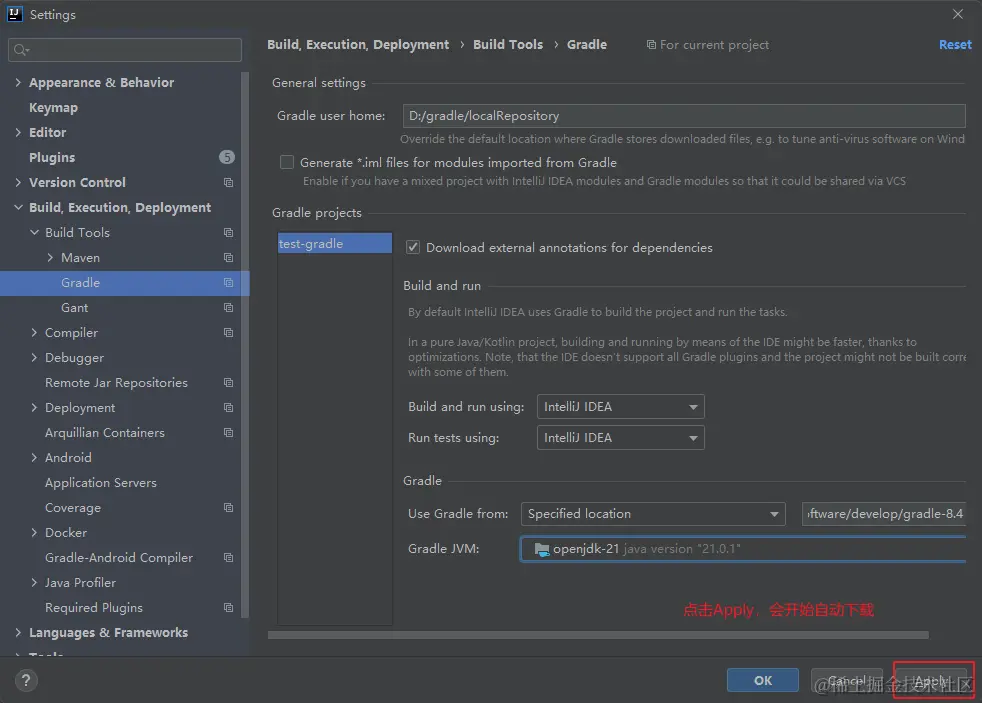Click the Cancel button
This screenshot has height=703, width=982.
pos(847,680)
